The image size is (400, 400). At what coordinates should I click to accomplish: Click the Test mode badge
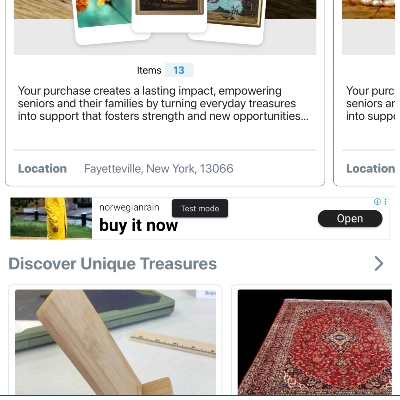pos(200,208)
